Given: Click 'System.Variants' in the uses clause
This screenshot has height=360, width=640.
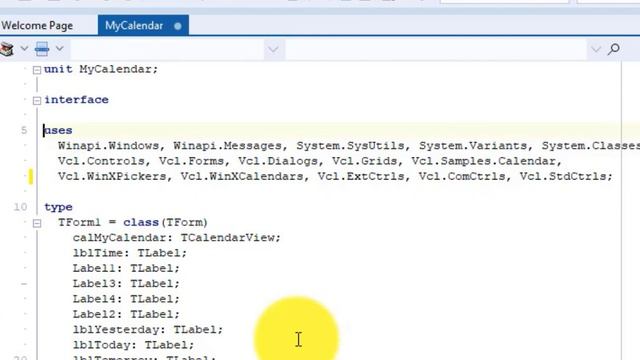Looking at the screenshot, I should [x=473, y=146].
